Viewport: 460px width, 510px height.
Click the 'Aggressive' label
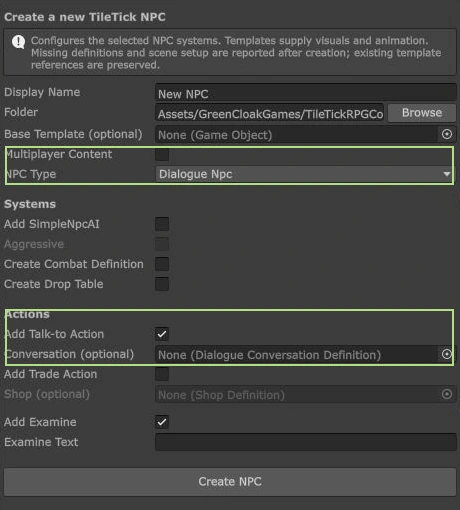(x=34, y=244)
